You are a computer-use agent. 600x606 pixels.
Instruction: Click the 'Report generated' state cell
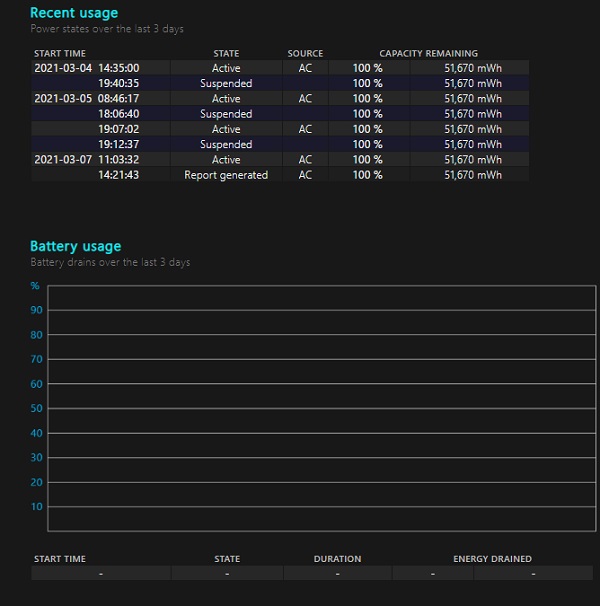(x=226, y=175)
